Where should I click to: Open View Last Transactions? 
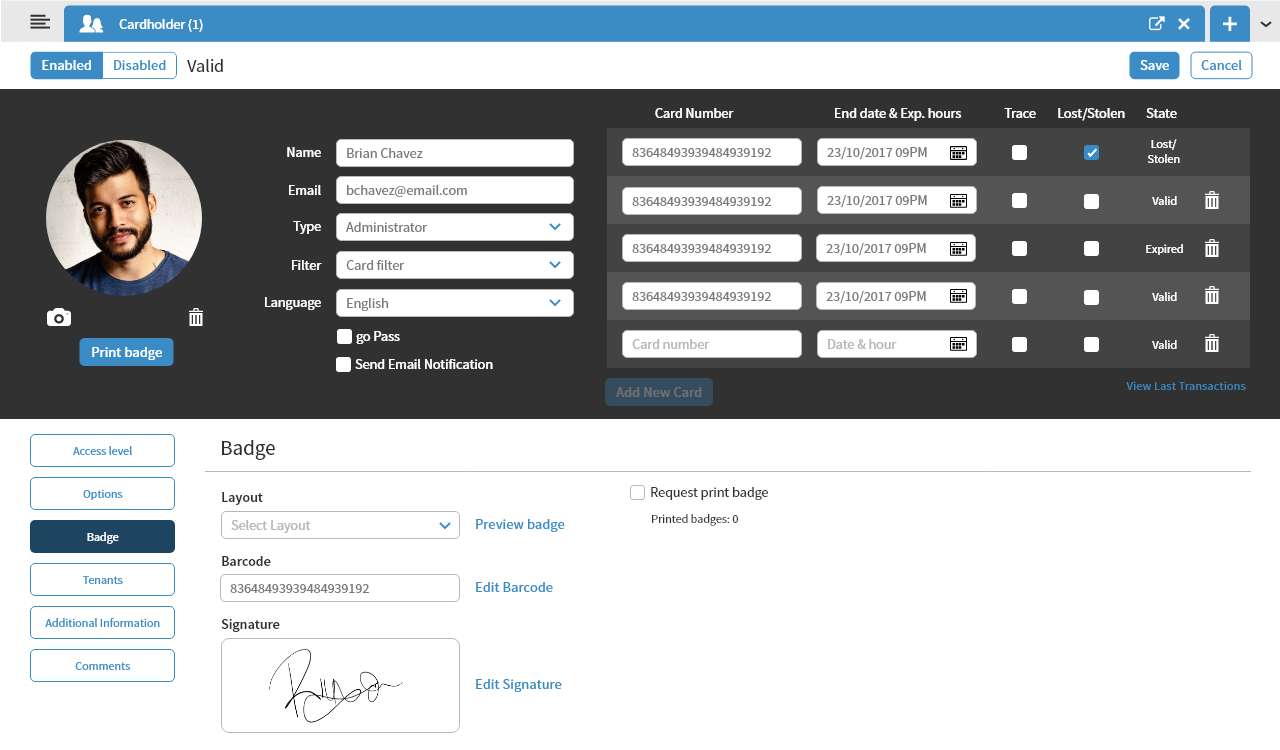tap(1185, 385)
